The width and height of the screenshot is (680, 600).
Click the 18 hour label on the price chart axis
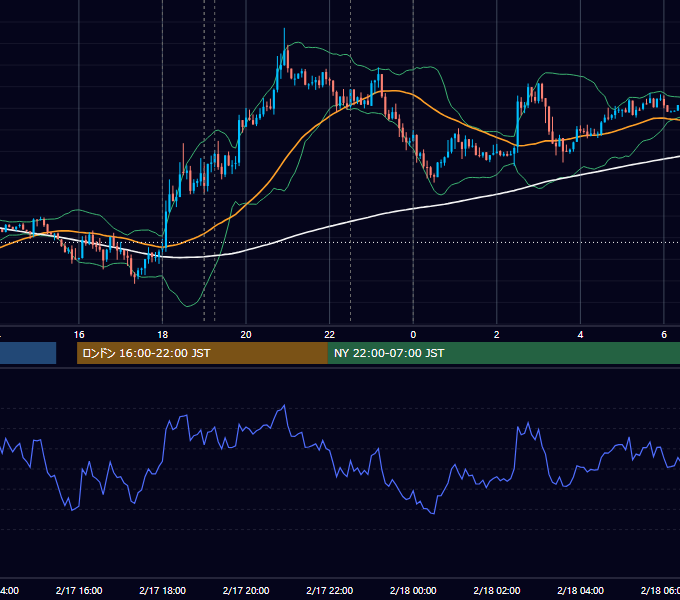pyautogui.click(x=163, y=335)
